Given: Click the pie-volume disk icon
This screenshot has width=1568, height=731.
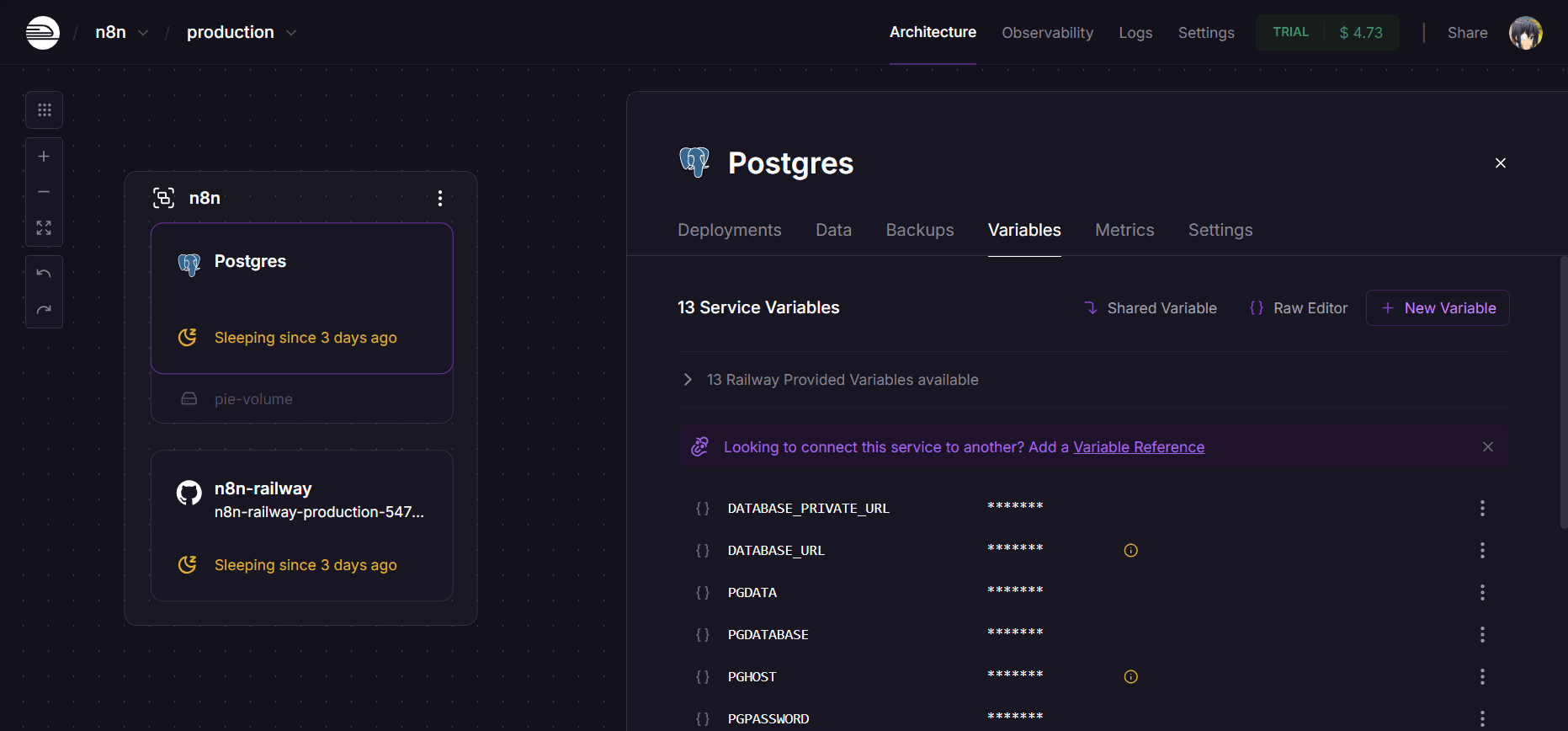Looking at the screenshot, I should tap(189, 398).
